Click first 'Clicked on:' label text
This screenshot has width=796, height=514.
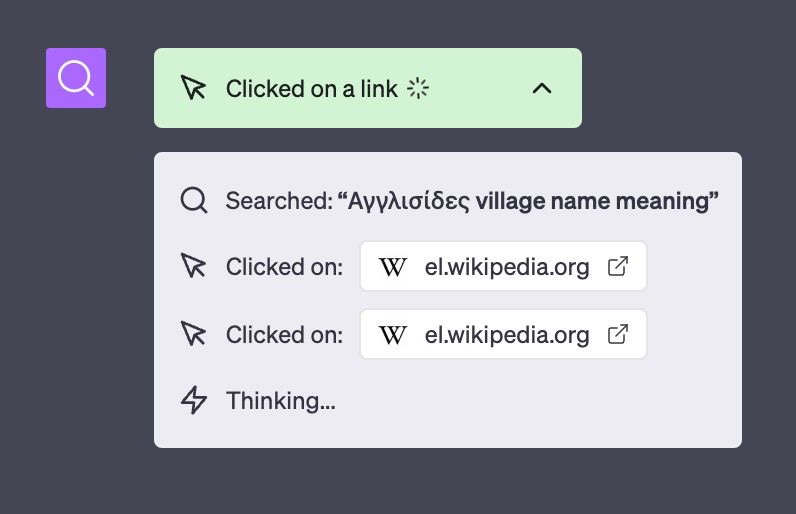[284, 267]
